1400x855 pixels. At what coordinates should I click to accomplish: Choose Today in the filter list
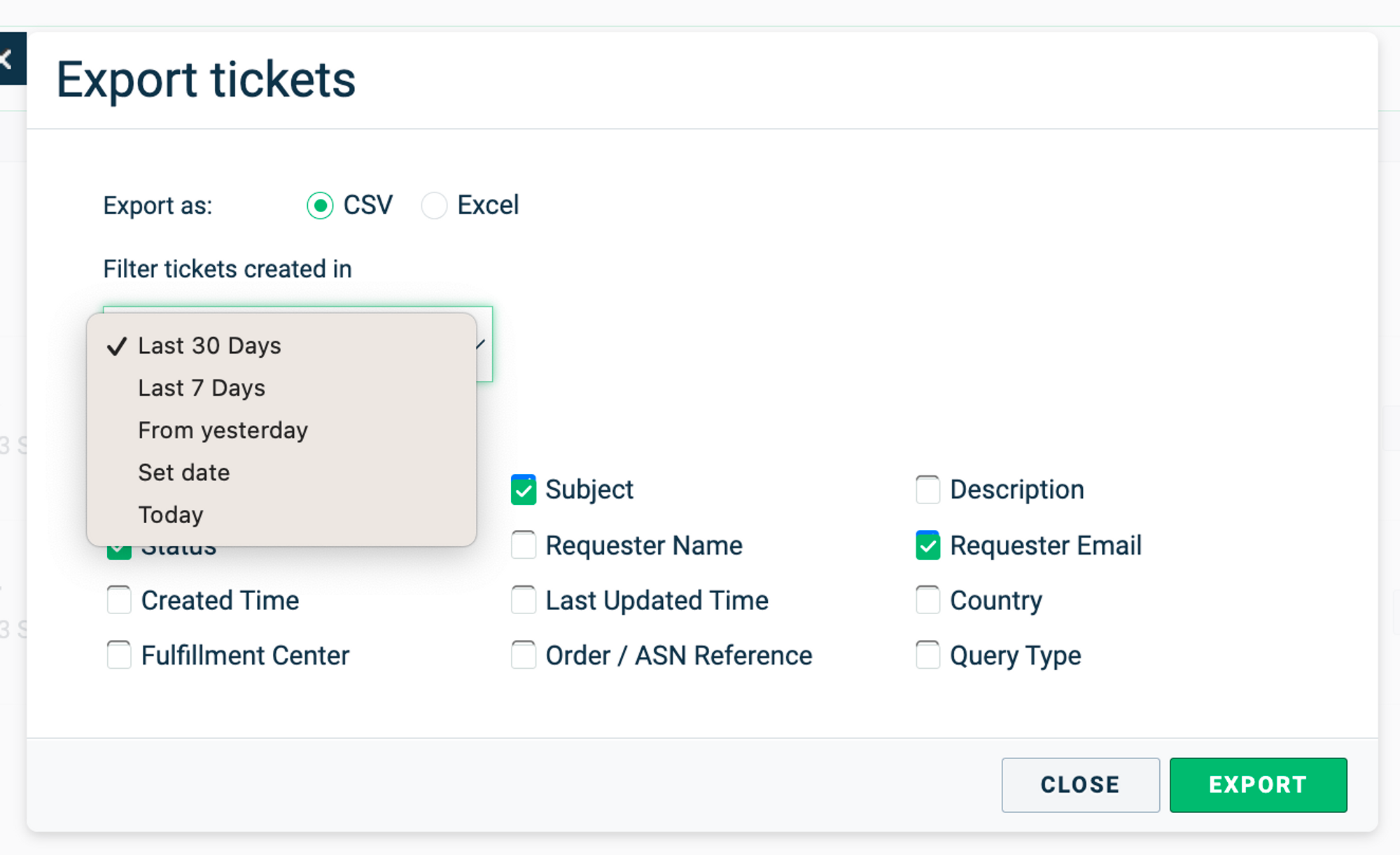[170, 515]
